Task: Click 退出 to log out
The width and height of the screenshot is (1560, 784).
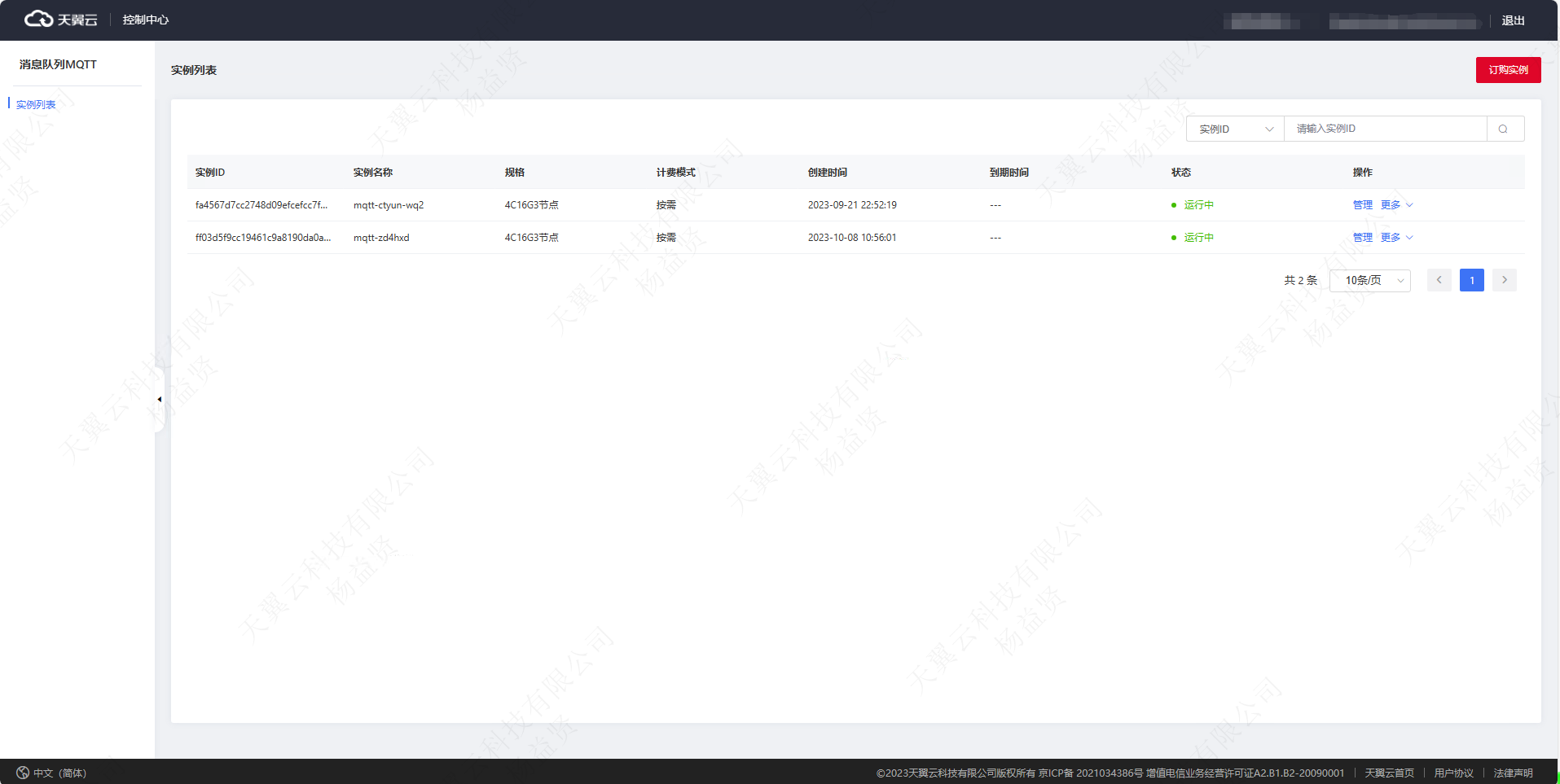Action: [x=1513, y=20]
